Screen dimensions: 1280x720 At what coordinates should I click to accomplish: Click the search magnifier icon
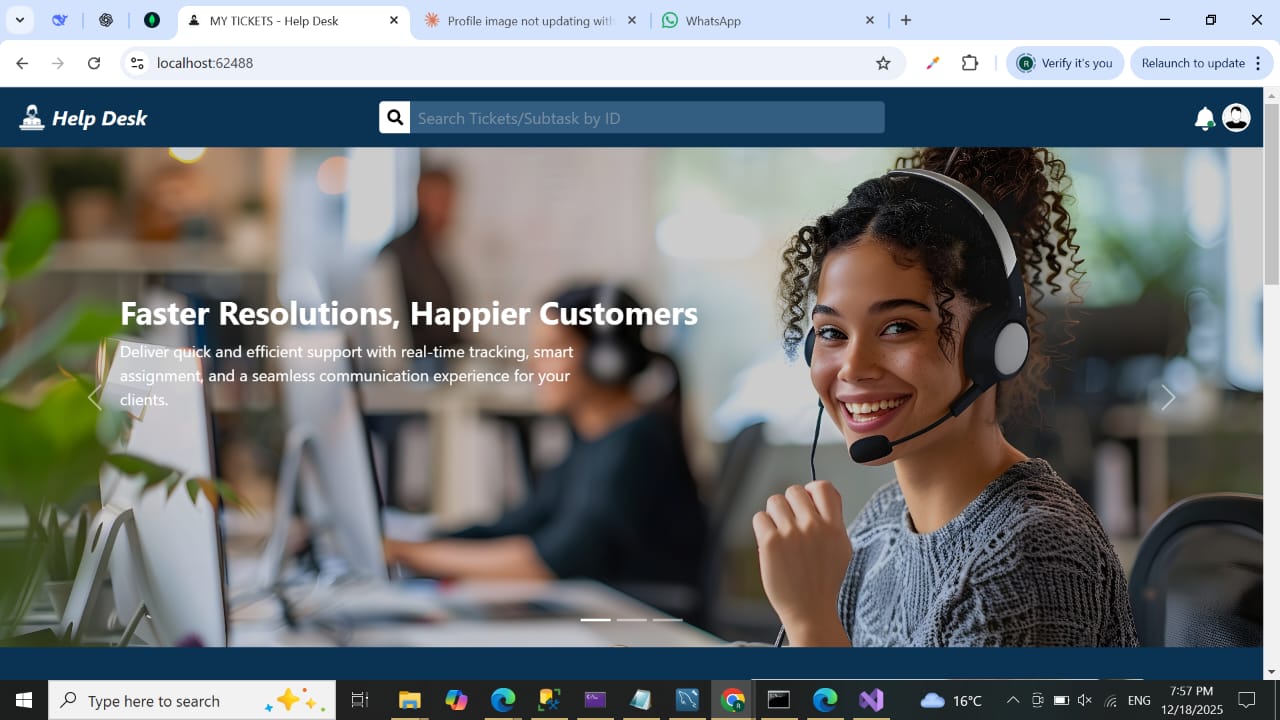(x=395, y=118)
